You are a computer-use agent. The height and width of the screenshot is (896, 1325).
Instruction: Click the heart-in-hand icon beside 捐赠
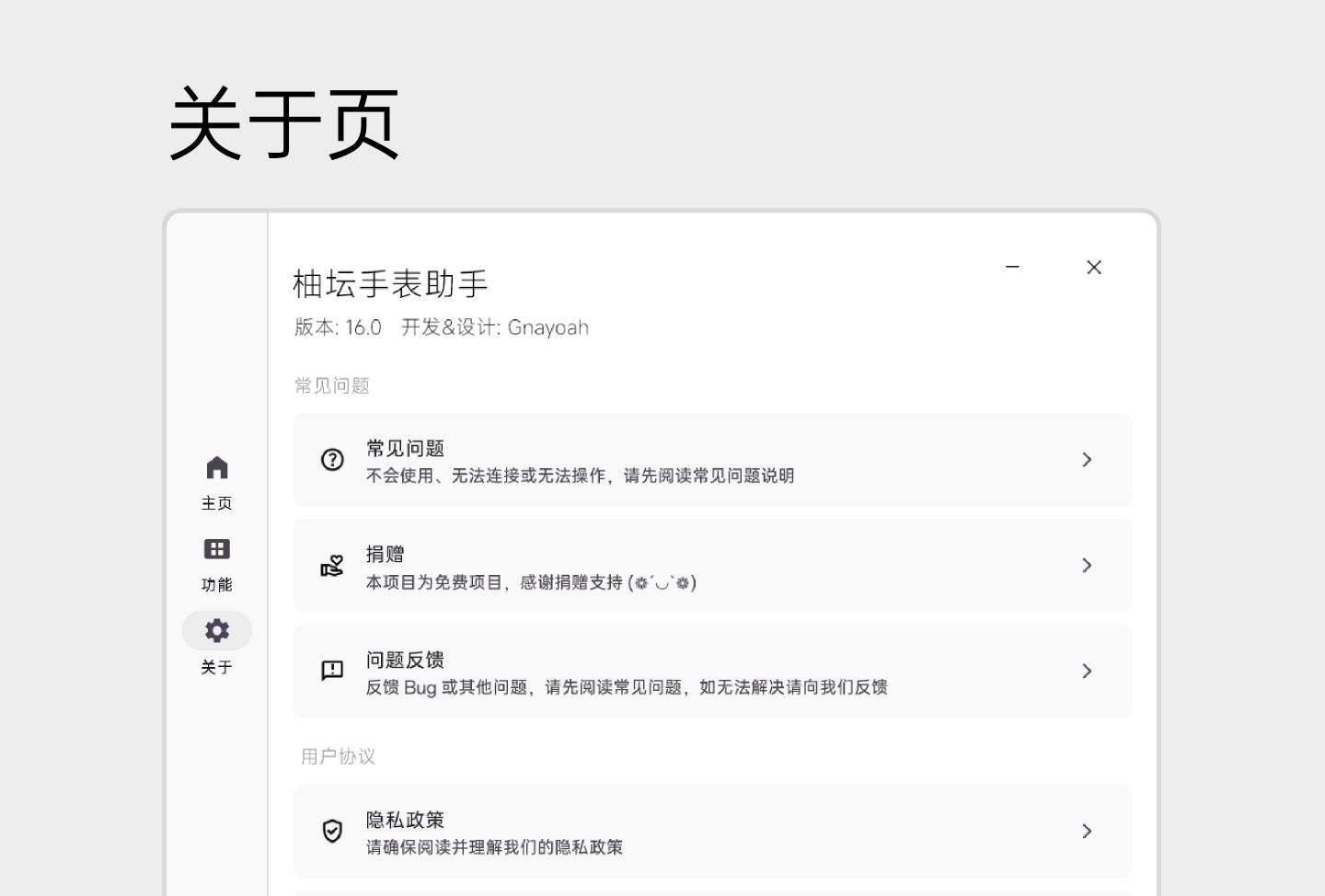(332, 566)
